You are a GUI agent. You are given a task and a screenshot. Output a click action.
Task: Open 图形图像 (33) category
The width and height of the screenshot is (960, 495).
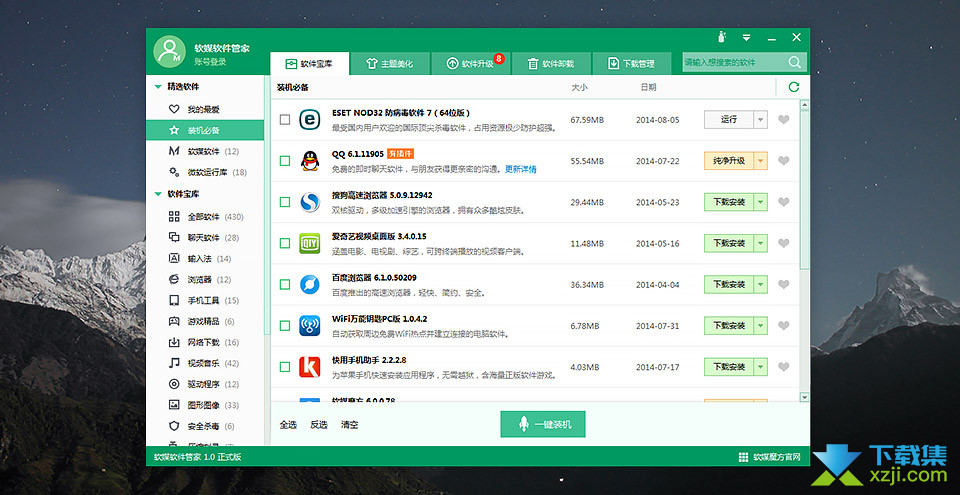pyautogui.click(x=204, y=405)
